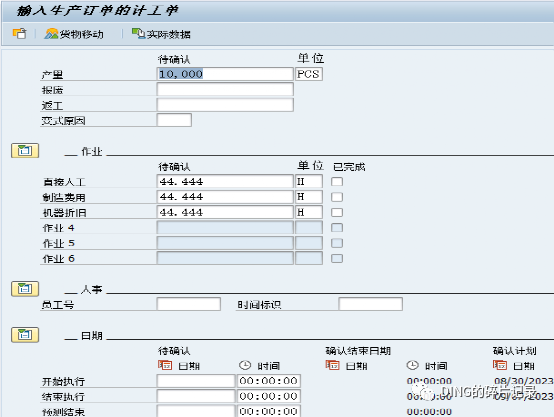The image size is (554, 417).
Task: Edit the 制造费用 value field
Action: tap(225, 196)
